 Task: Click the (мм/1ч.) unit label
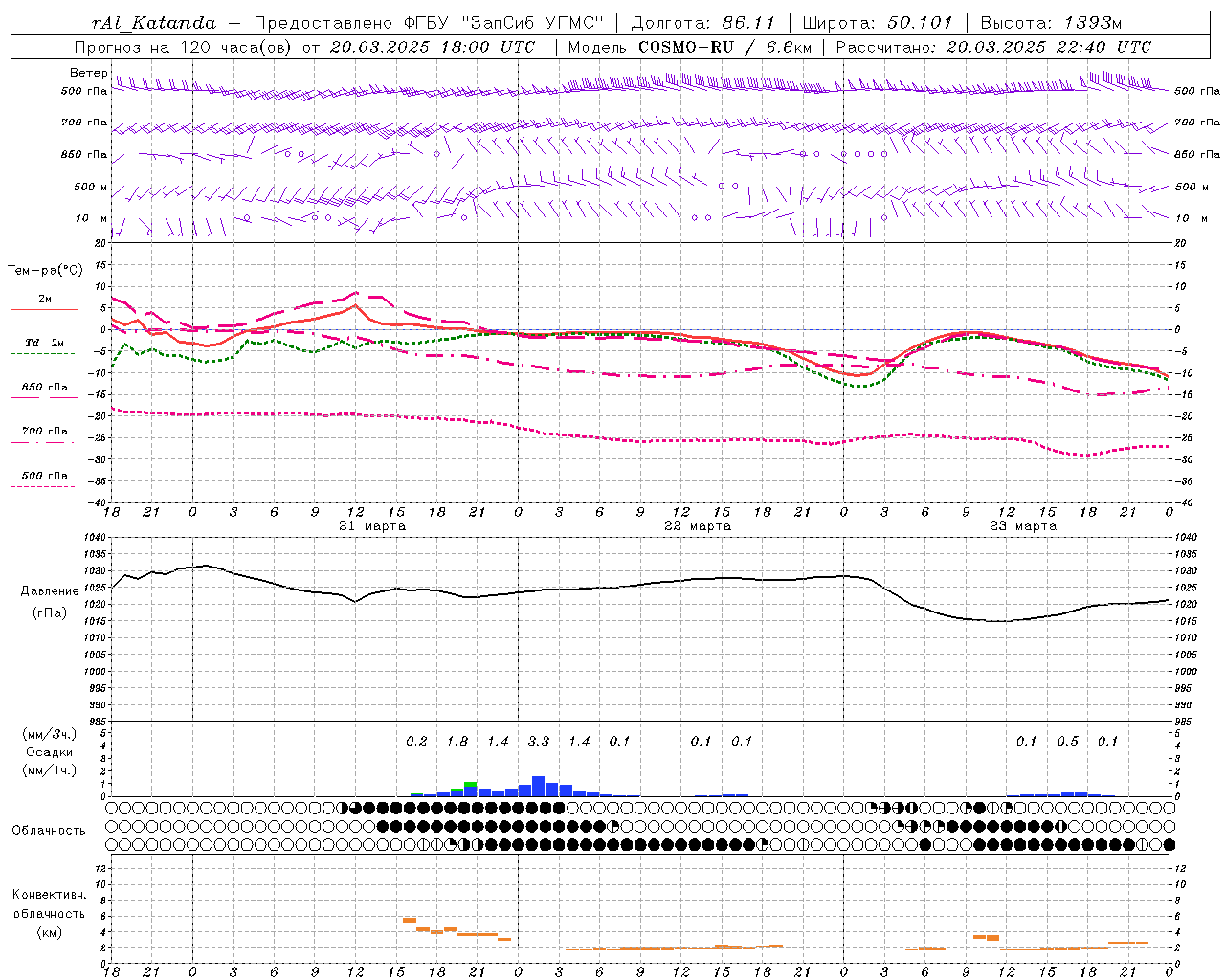[x=49, y=770]
